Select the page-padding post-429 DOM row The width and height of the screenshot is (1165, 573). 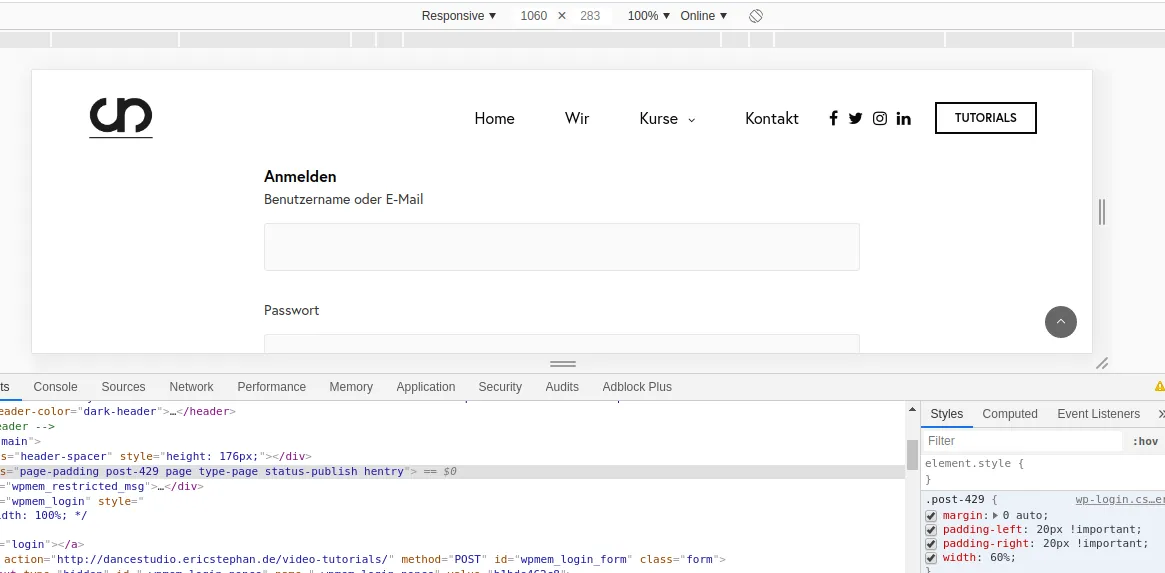[x=452, y=472]
